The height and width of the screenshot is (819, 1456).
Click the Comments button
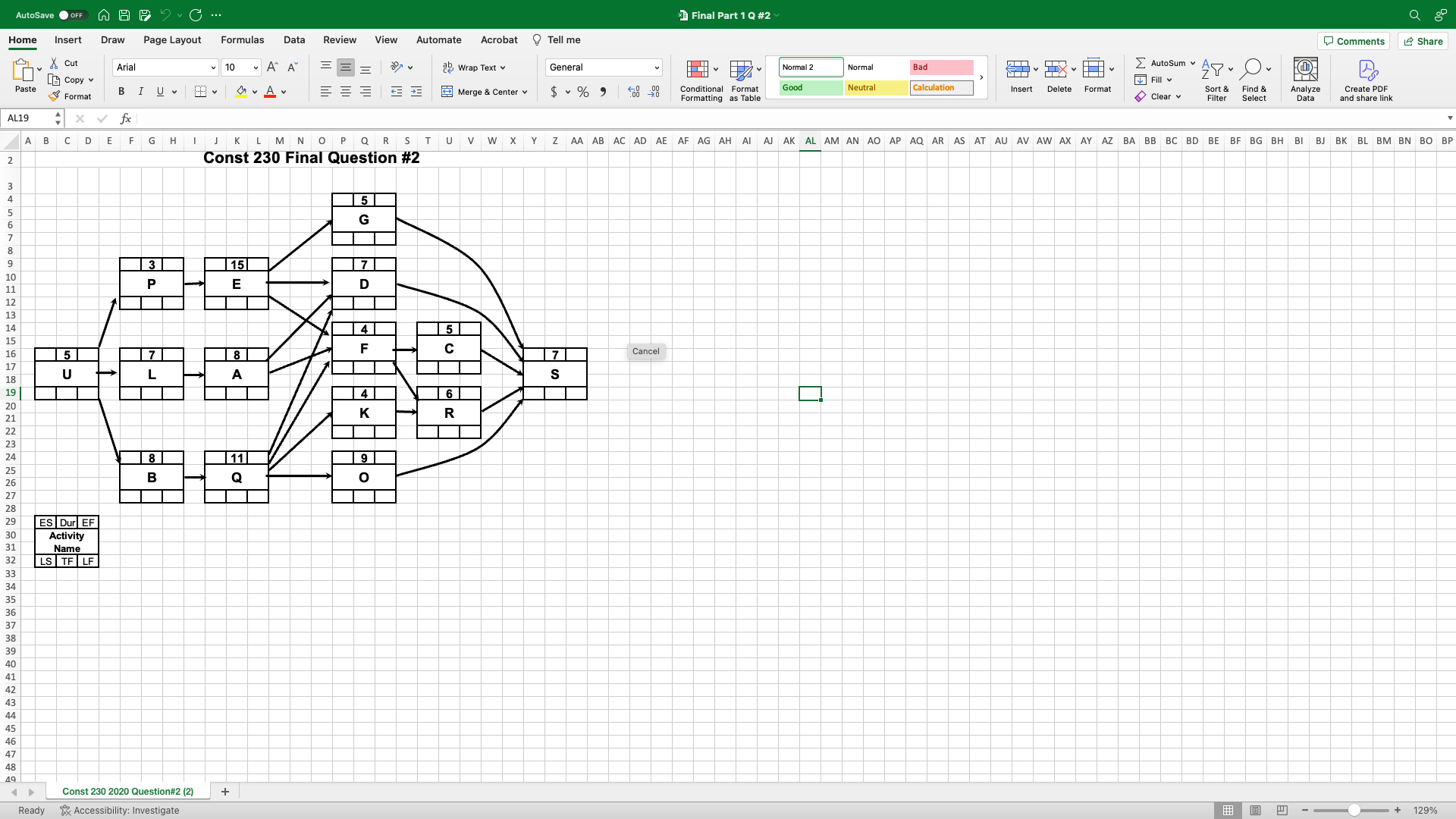tap(1354, 41)
